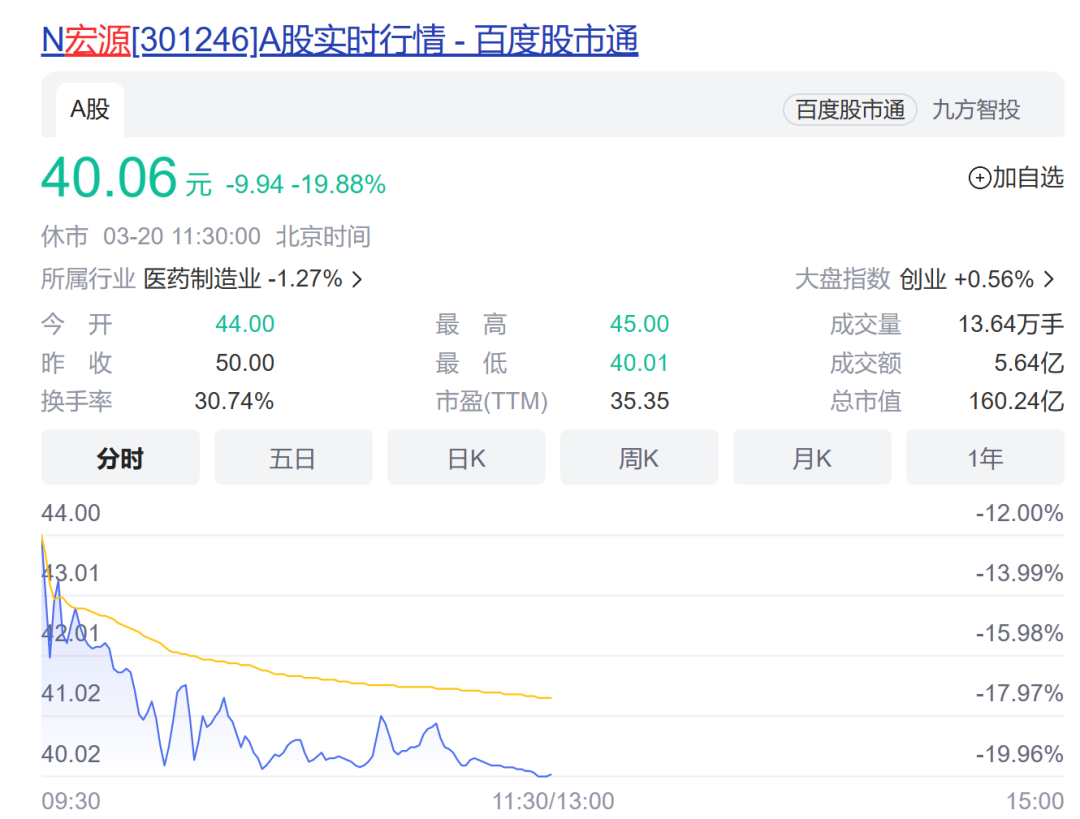Click the 15:00 time axis label
The image size is (1080, 819).
[1035, 801]
